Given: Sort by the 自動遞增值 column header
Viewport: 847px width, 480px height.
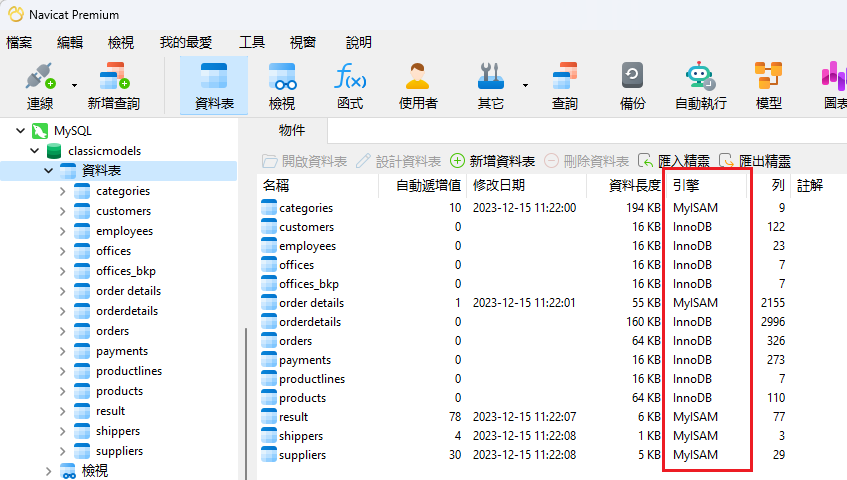Looking at the screenshot, I should point(422,186).
